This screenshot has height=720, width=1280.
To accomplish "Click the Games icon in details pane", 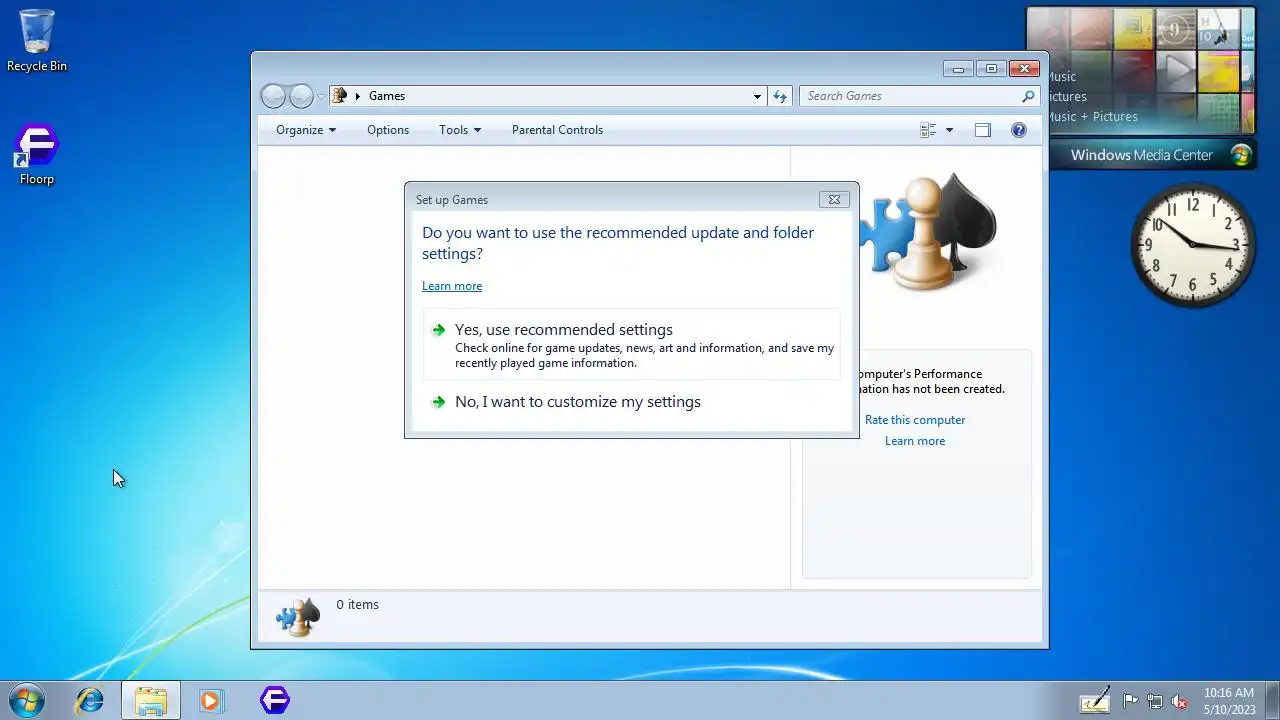I will pos(298,617).
